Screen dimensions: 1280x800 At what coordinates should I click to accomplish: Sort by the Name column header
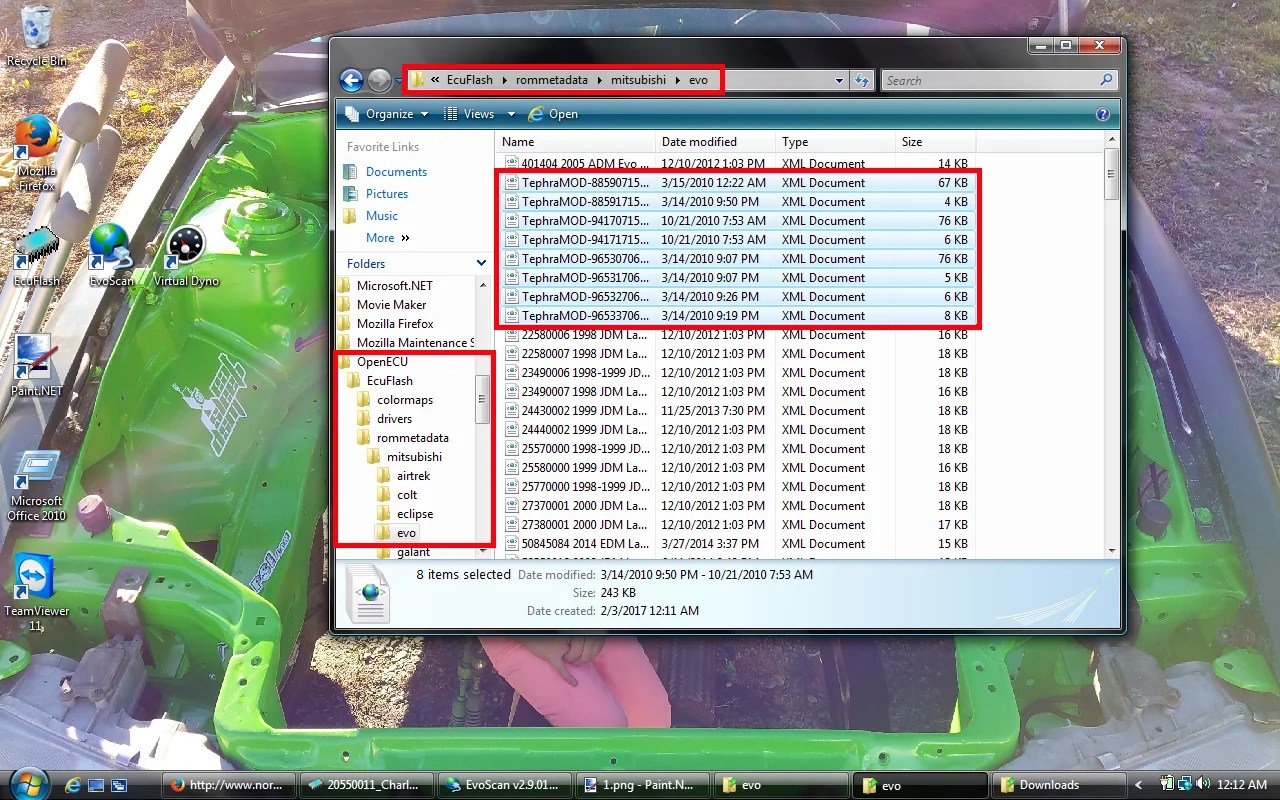pyautogui.click(x=576, y=142)
